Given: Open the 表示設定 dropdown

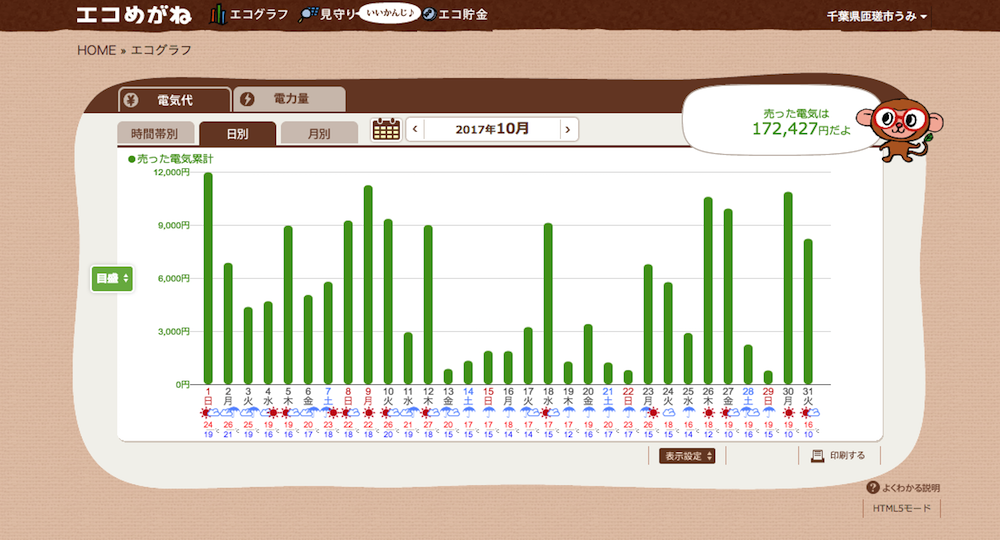Looking at the screenshot, I should (x=688, y=456).
